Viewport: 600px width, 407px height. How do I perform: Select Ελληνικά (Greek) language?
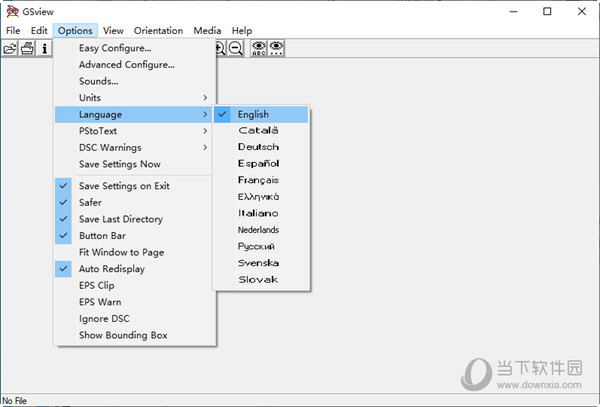pos(261,197)
